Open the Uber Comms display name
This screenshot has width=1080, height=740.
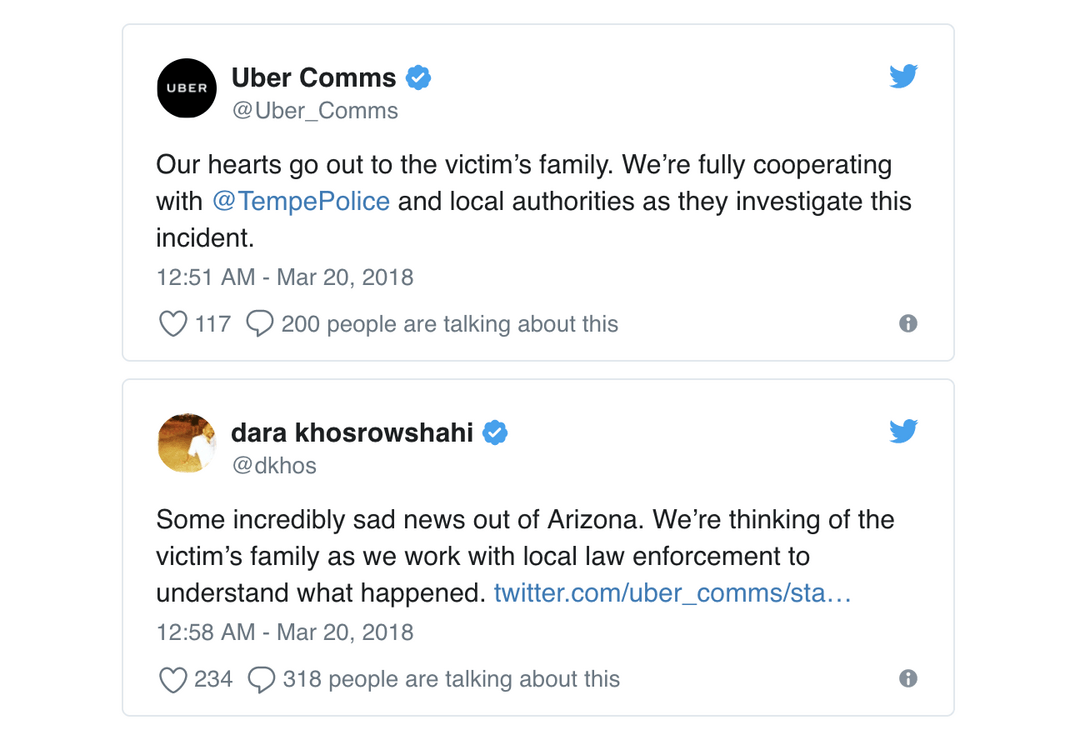click(313, 78)
